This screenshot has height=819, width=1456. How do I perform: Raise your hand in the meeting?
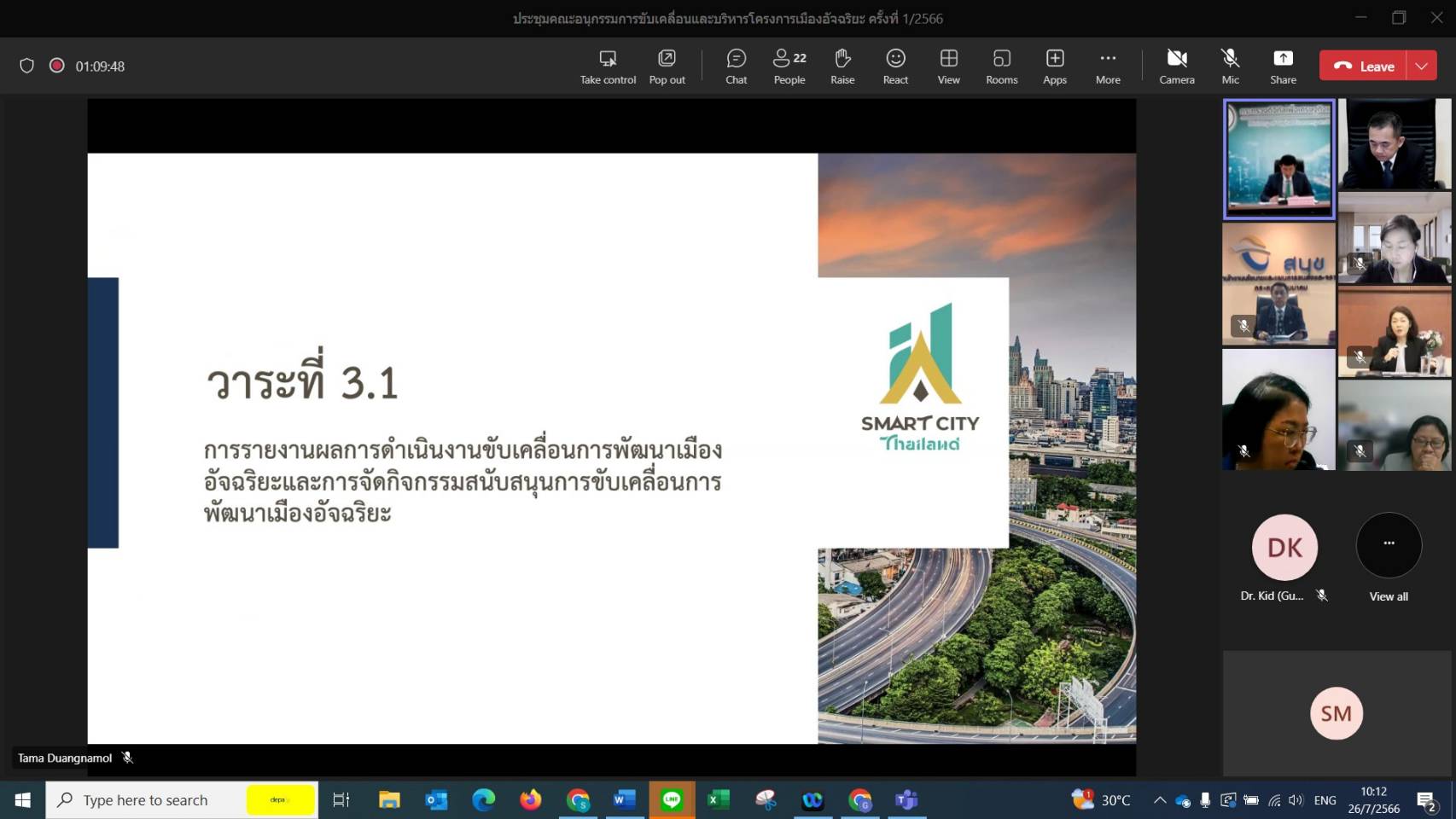[x=842, y=67]
